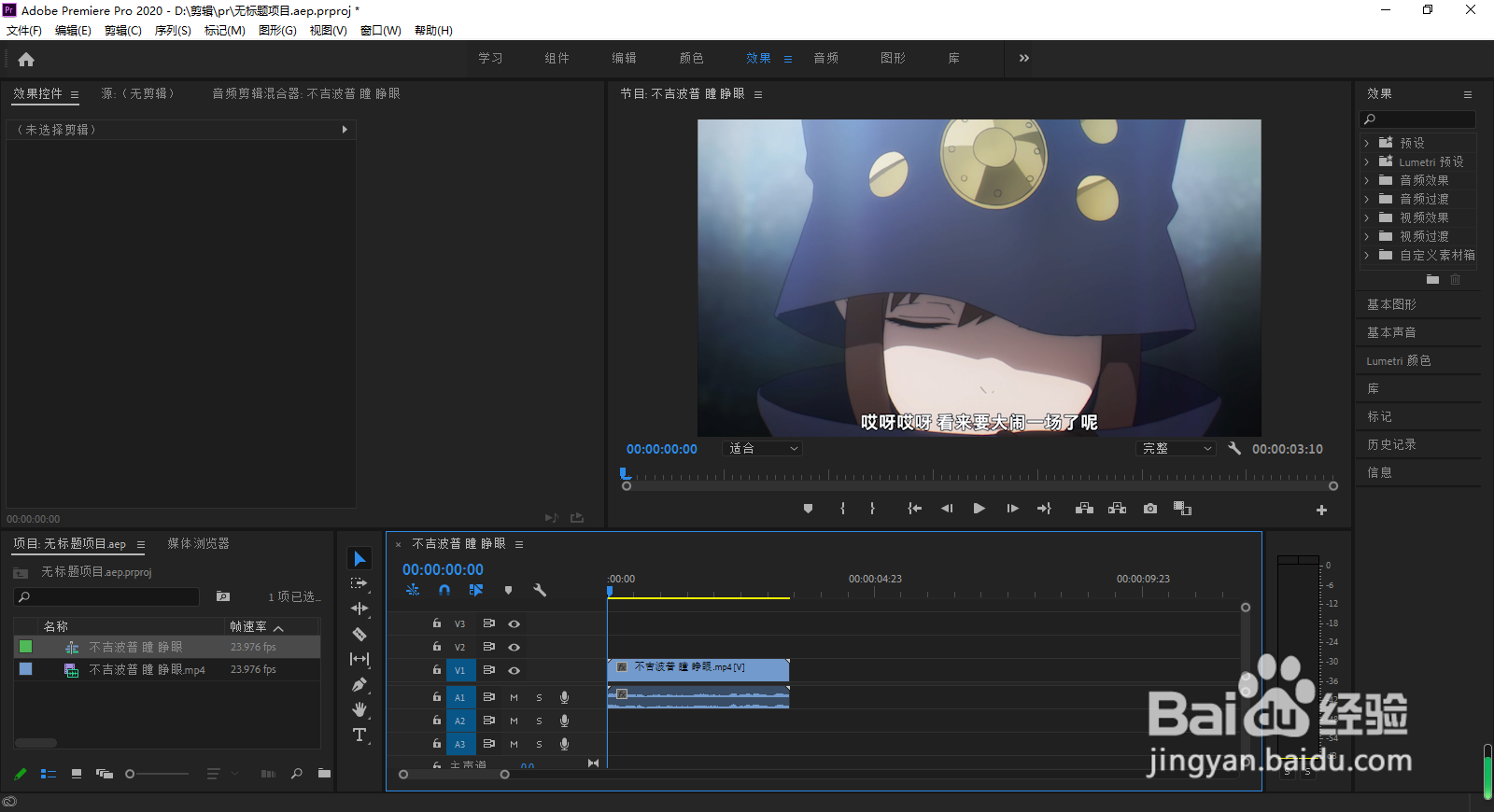Open the 文件(F) menu

click(x=24, y=31)
